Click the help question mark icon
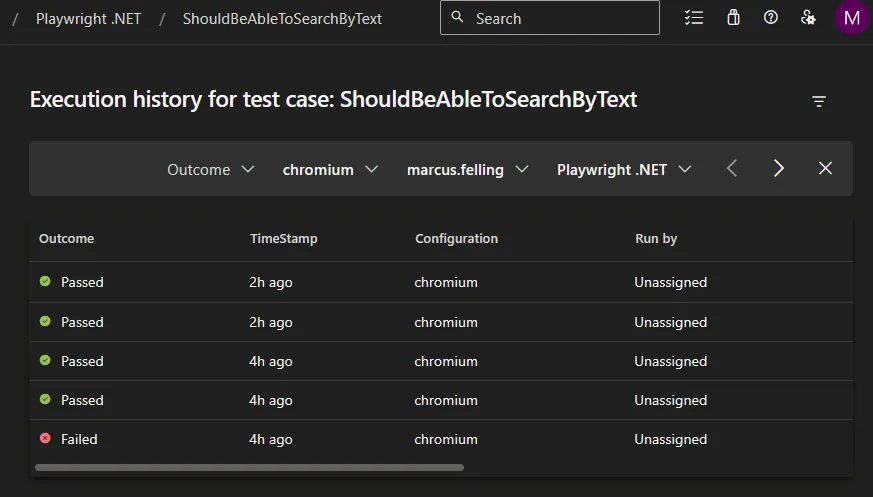 click(x=771, y=18)
